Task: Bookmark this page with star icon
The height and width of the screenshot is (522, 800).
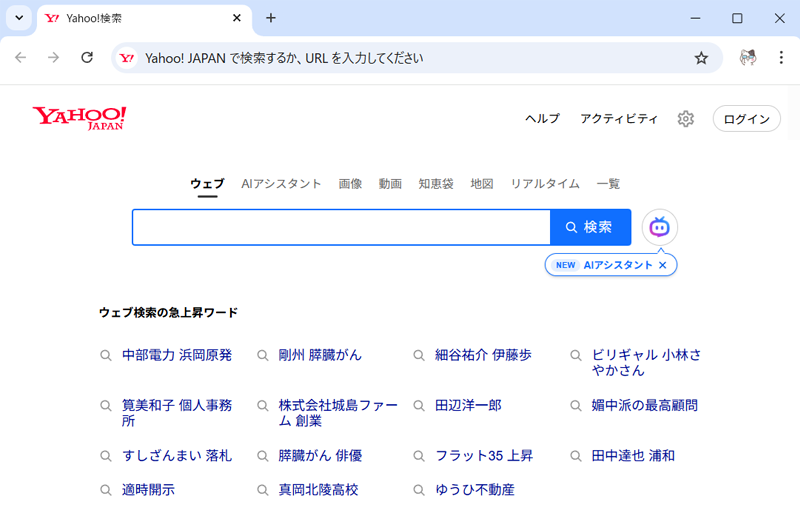Action: point(702,58)
